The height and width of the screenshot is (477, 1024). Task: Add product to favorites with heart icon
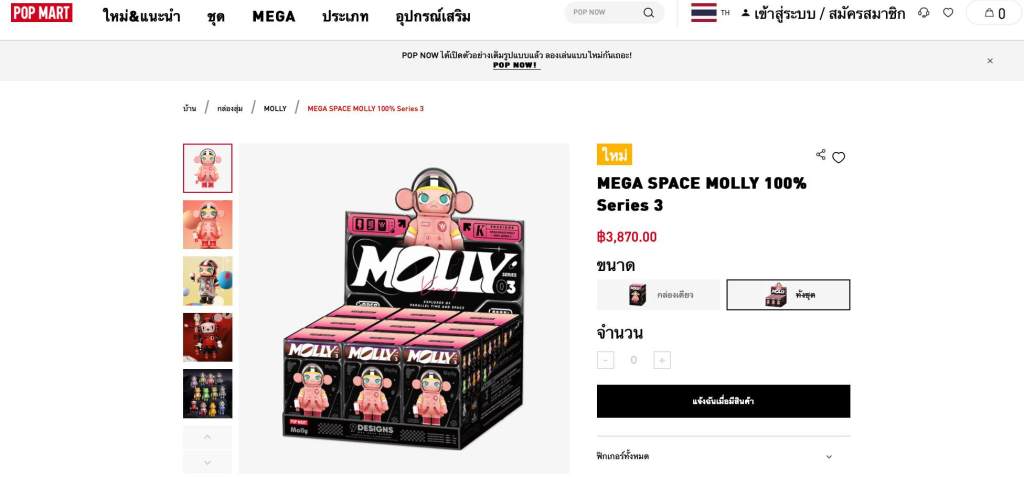[839, 157]
